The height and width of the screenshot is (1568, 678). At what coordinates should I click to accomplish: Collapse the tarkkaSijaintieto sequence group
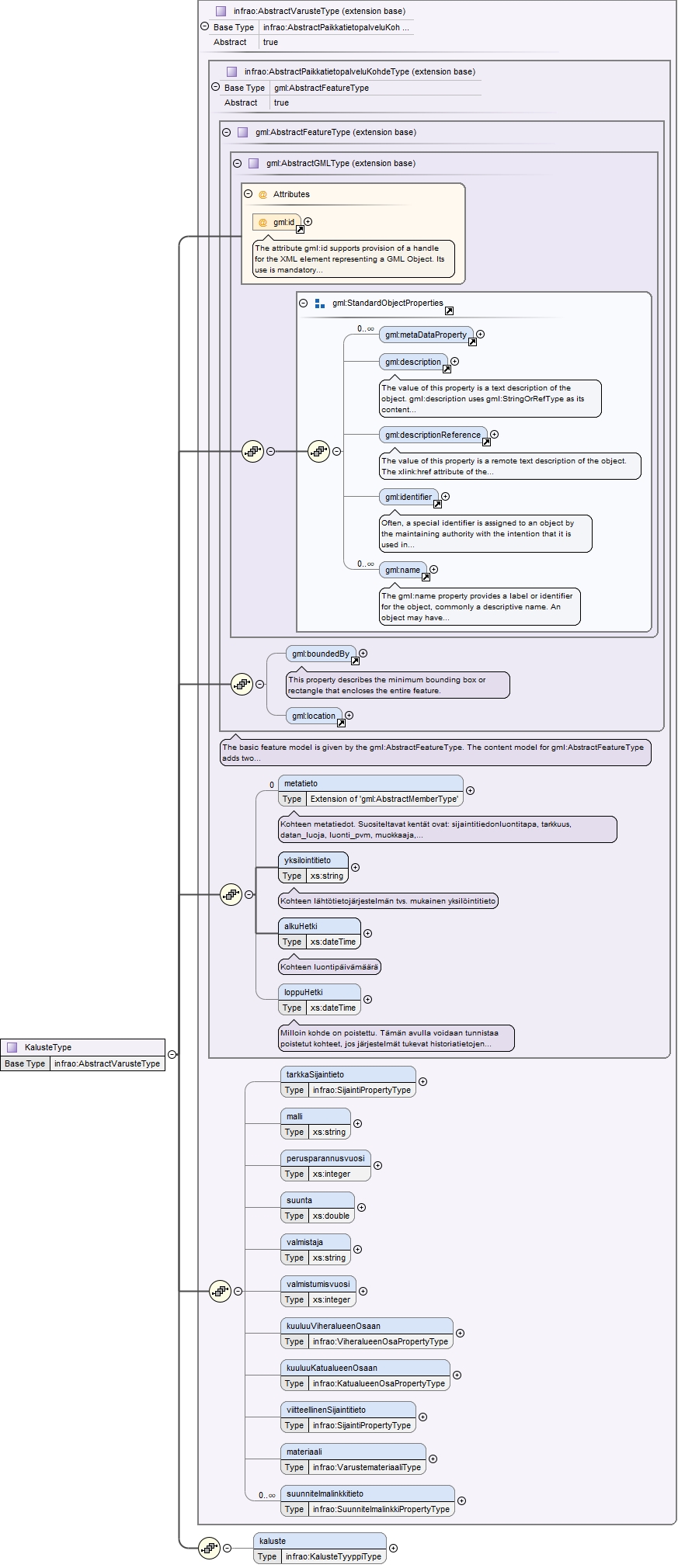[x=238, y=1292]
